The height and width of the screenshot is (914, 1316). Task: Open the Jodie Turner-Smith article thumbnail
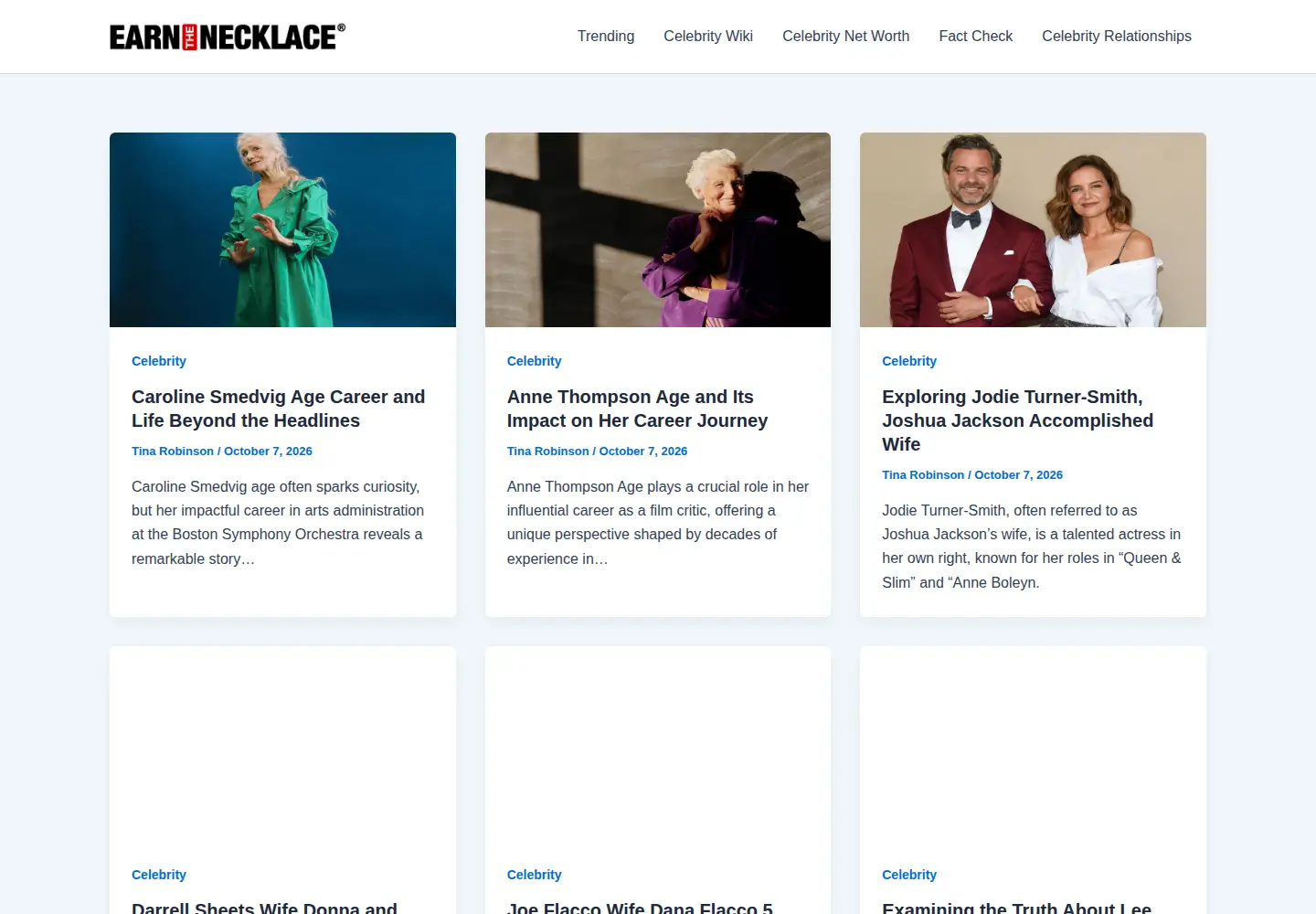tap(1033, 229)
